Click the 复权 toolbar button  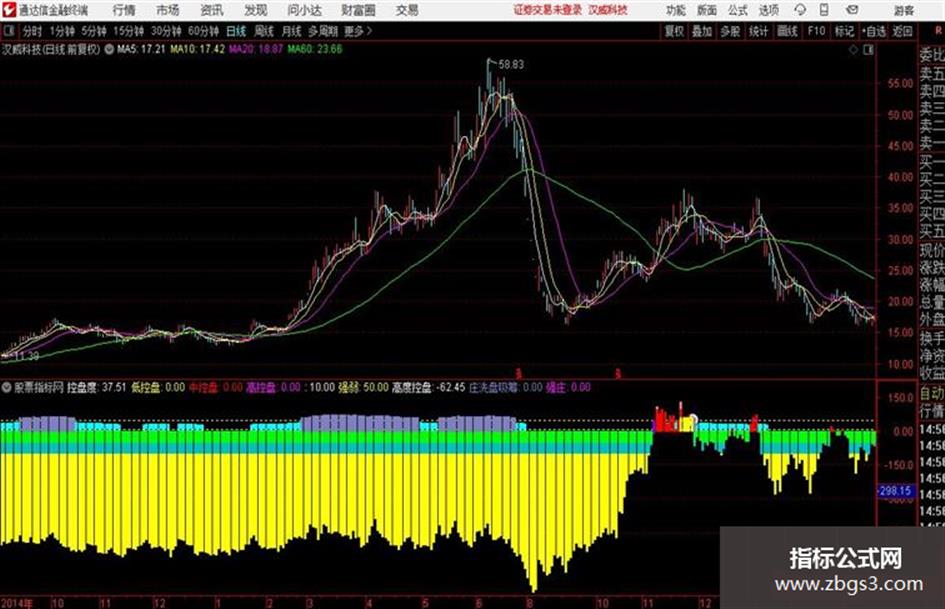(x=674, y=31)
